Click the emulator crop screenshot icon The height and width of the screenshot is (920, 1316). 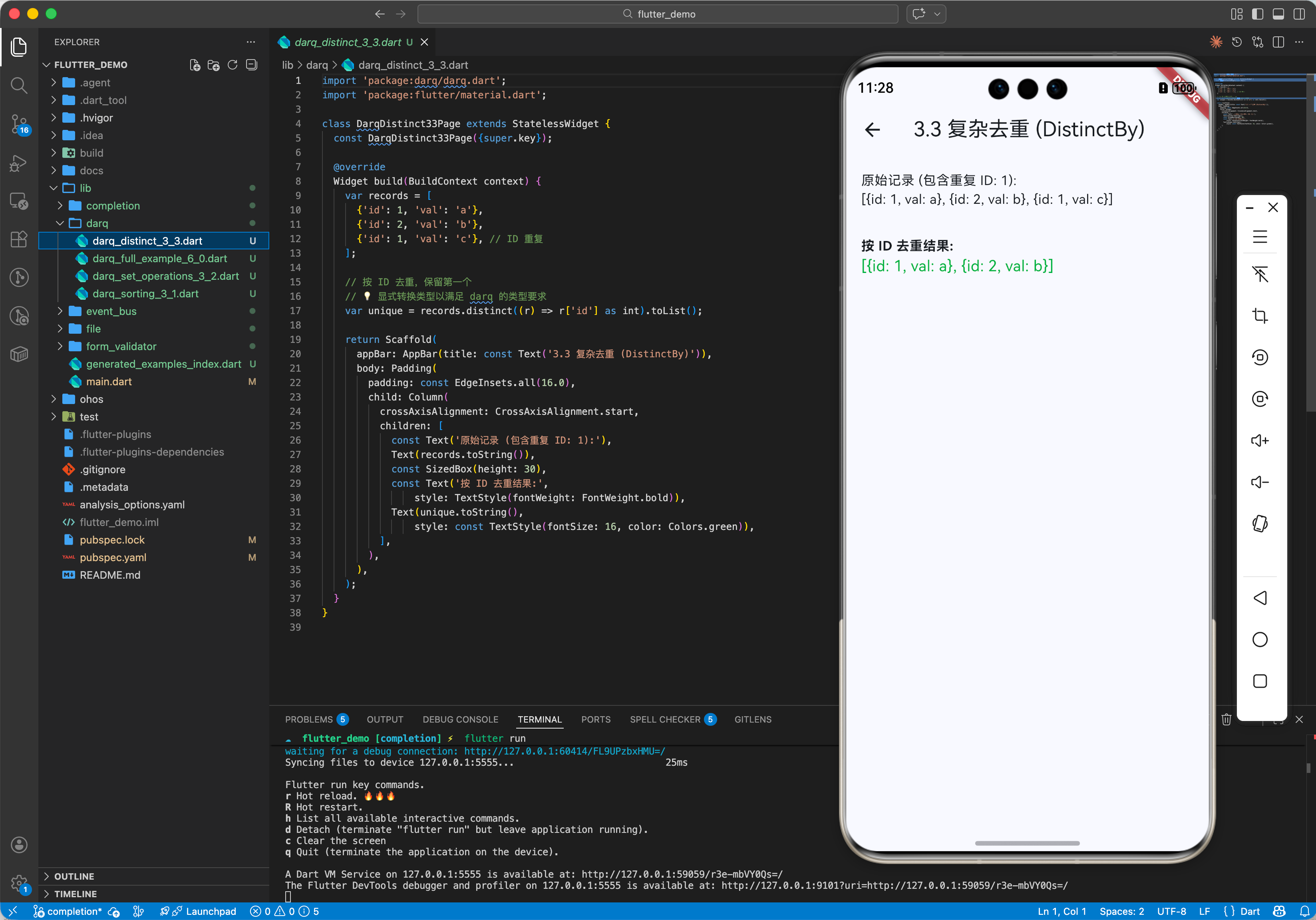pyautogui.click(x=1259, y=316)
